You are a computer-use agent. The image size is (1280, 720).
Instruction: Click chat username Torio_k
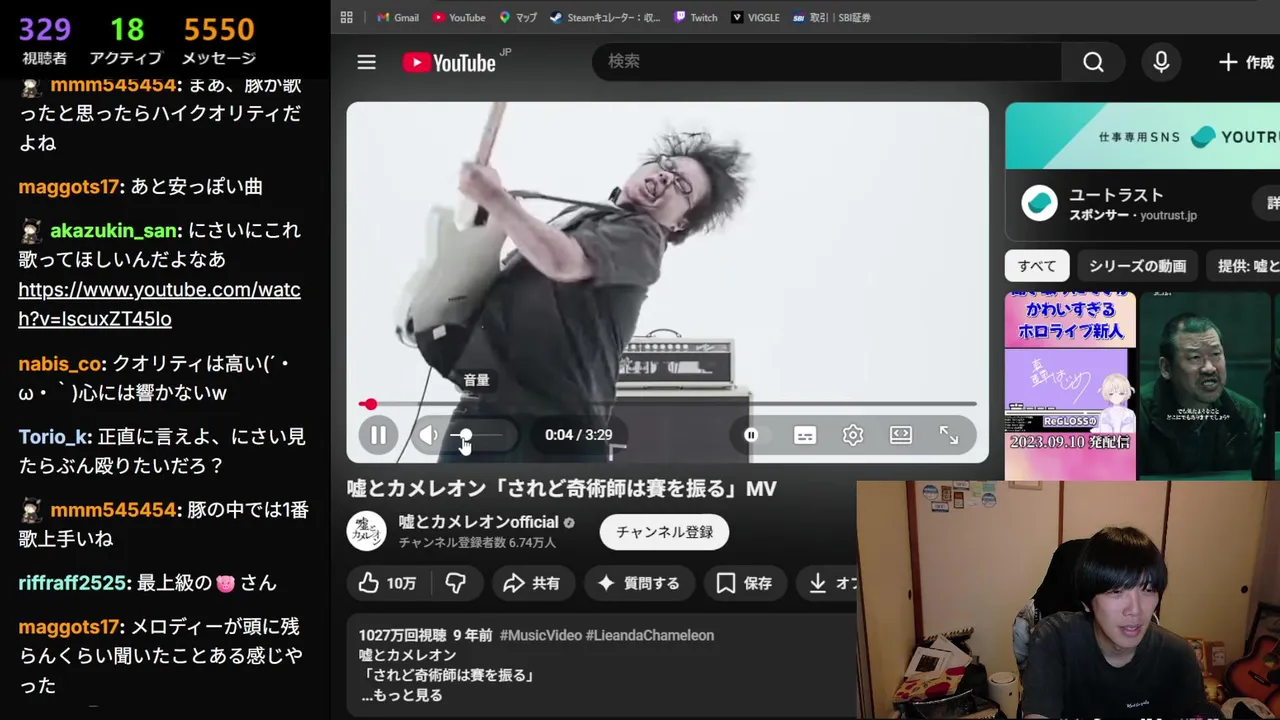click(53, 437)
